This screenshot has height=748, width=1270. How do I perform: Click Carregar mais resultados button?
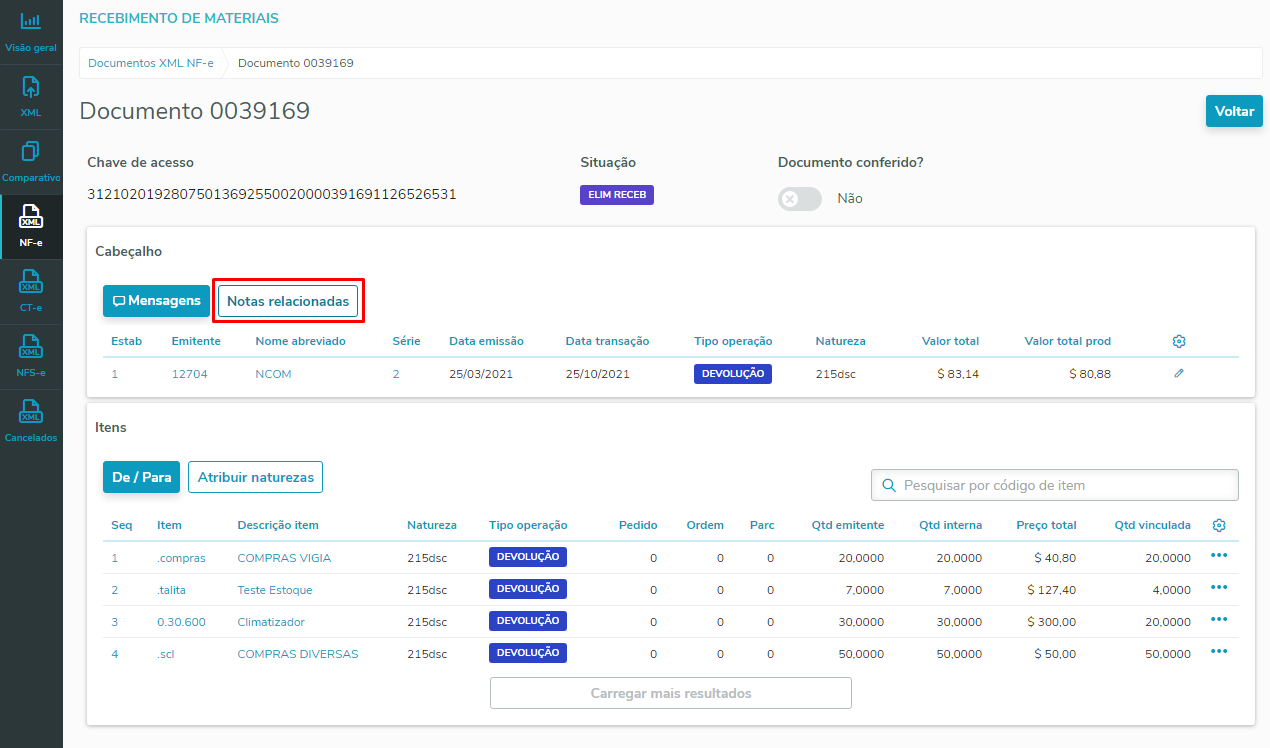click(671, 693)
